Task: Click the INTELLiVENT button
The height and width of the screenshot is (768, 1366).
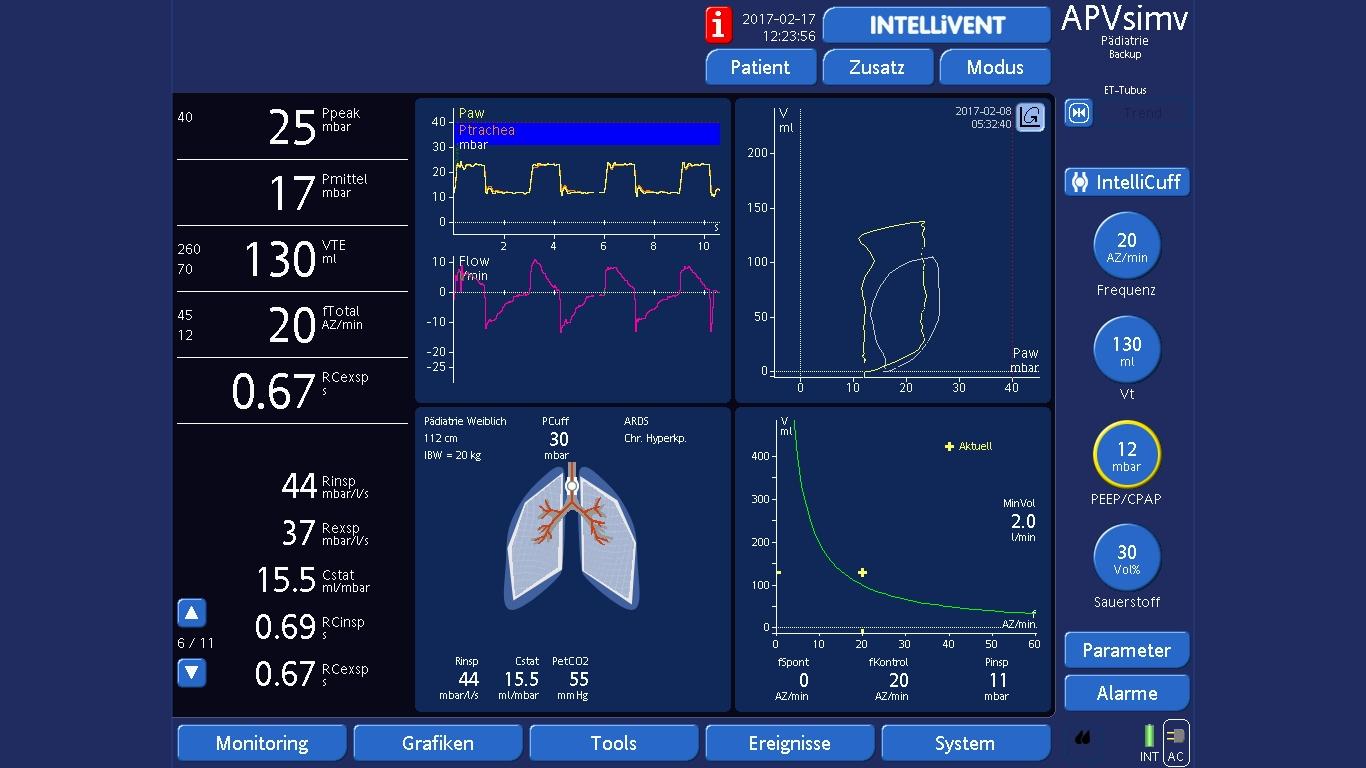Action: (937, 25)
